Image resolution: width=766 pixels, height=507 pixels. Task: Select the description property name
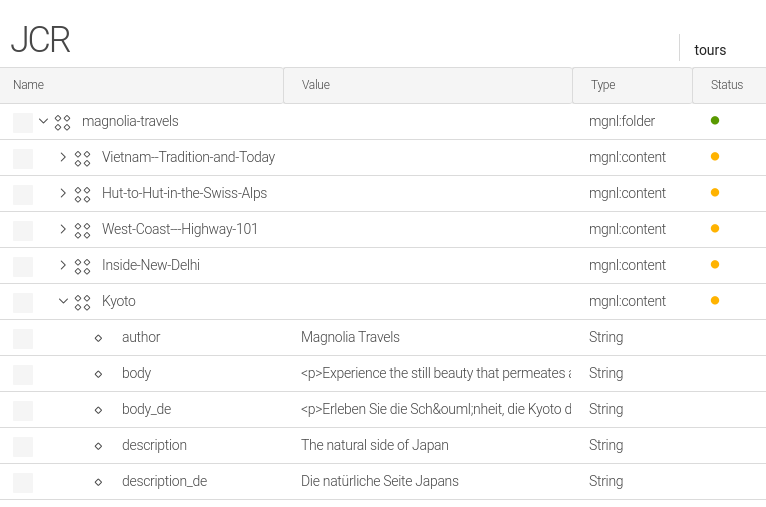click(x=154, y=445)
